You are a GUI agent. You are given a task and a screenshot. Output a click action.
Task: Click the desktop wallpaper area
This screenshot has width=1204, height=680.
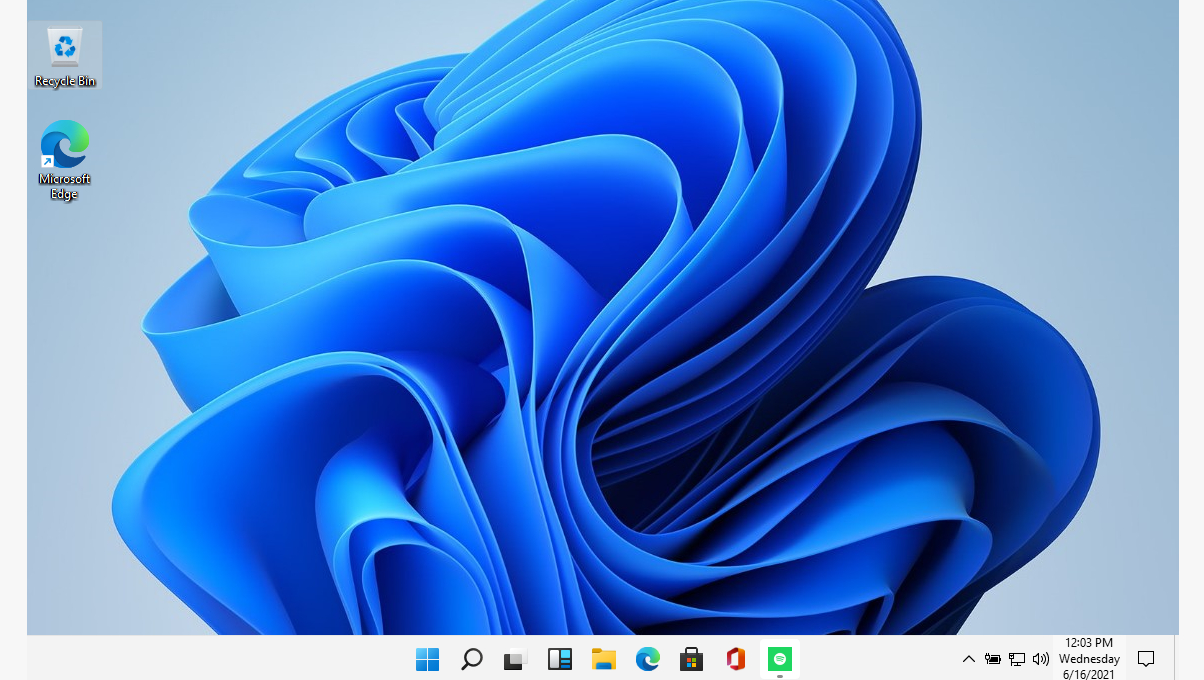[x=600, y=350]
